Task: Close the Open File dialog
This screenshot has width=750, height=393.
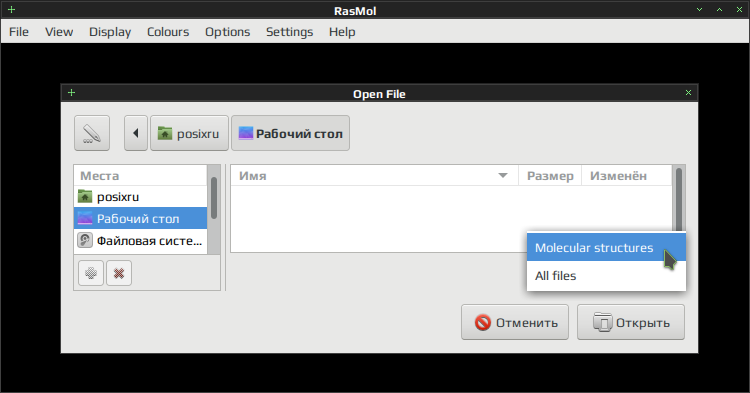Action: pos(688,93)
